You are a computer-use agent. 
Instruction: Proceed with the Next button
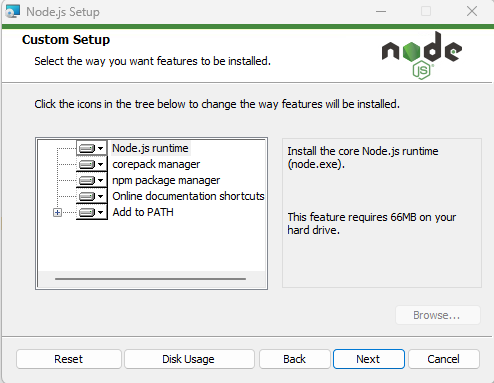point(369,359)
